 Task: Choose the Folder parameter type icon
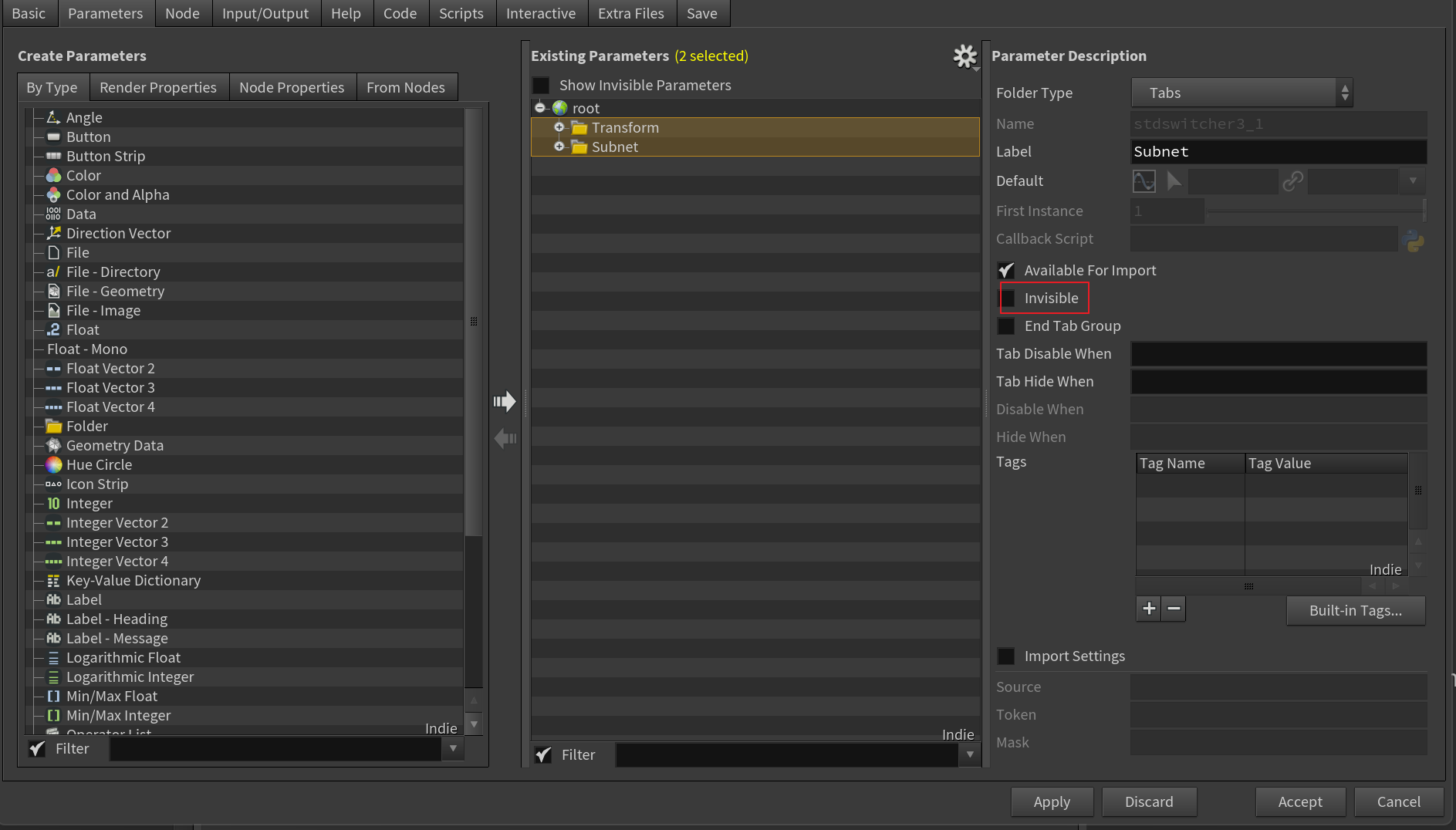pos(53,426)
